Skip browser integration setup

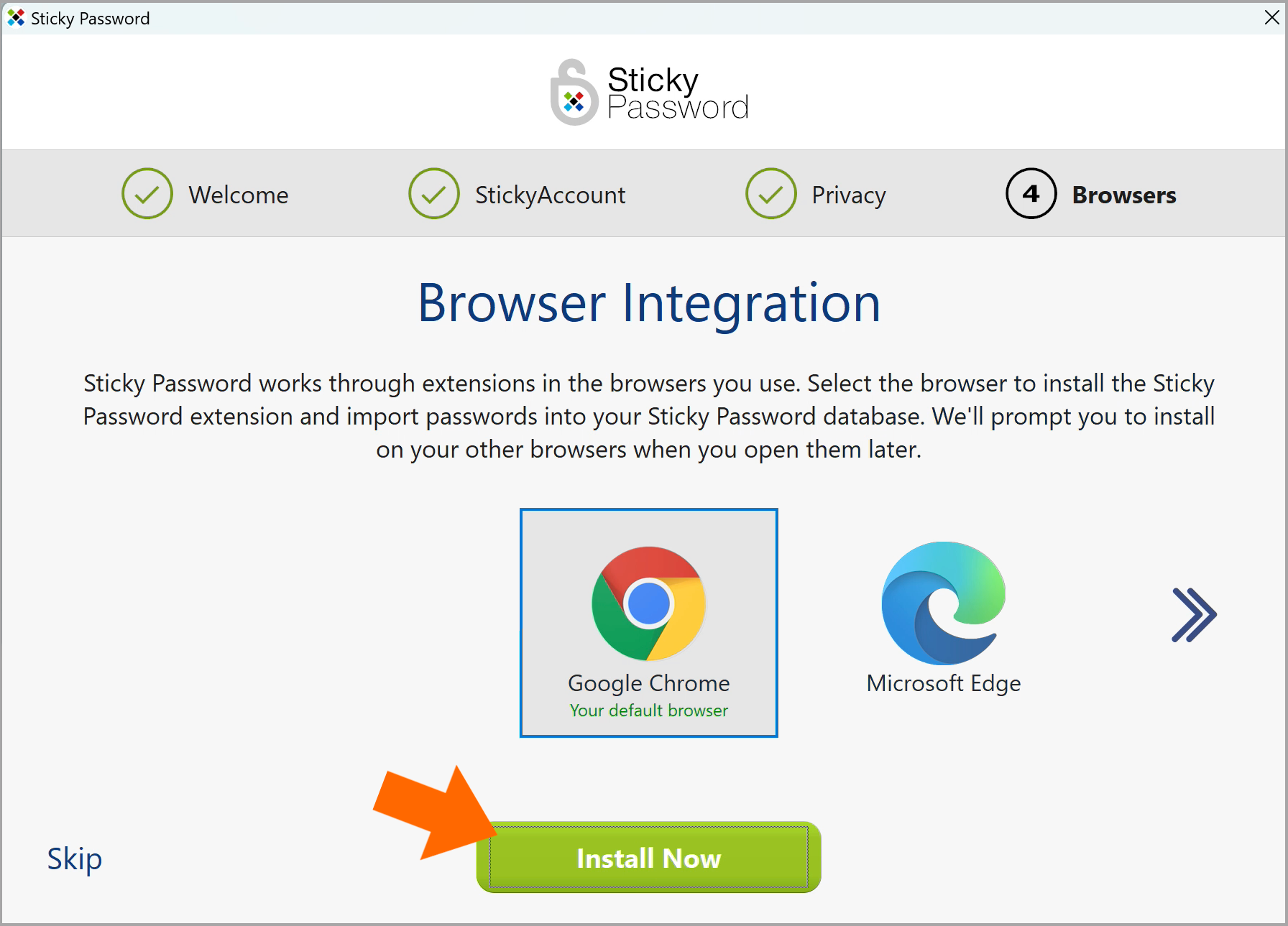75,858
